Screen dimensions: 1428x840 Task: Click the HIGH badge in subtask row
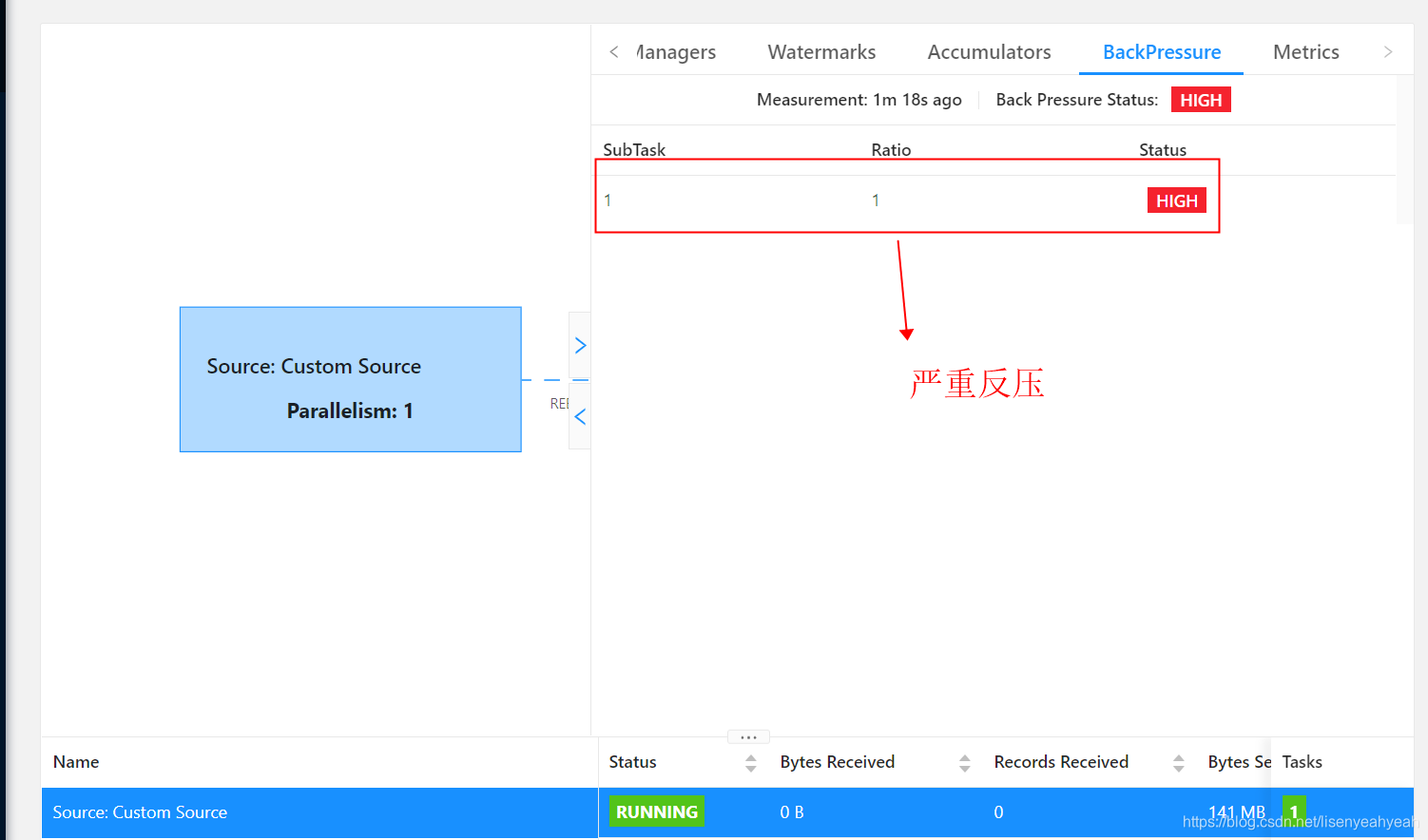click(x=1177, y=200)
